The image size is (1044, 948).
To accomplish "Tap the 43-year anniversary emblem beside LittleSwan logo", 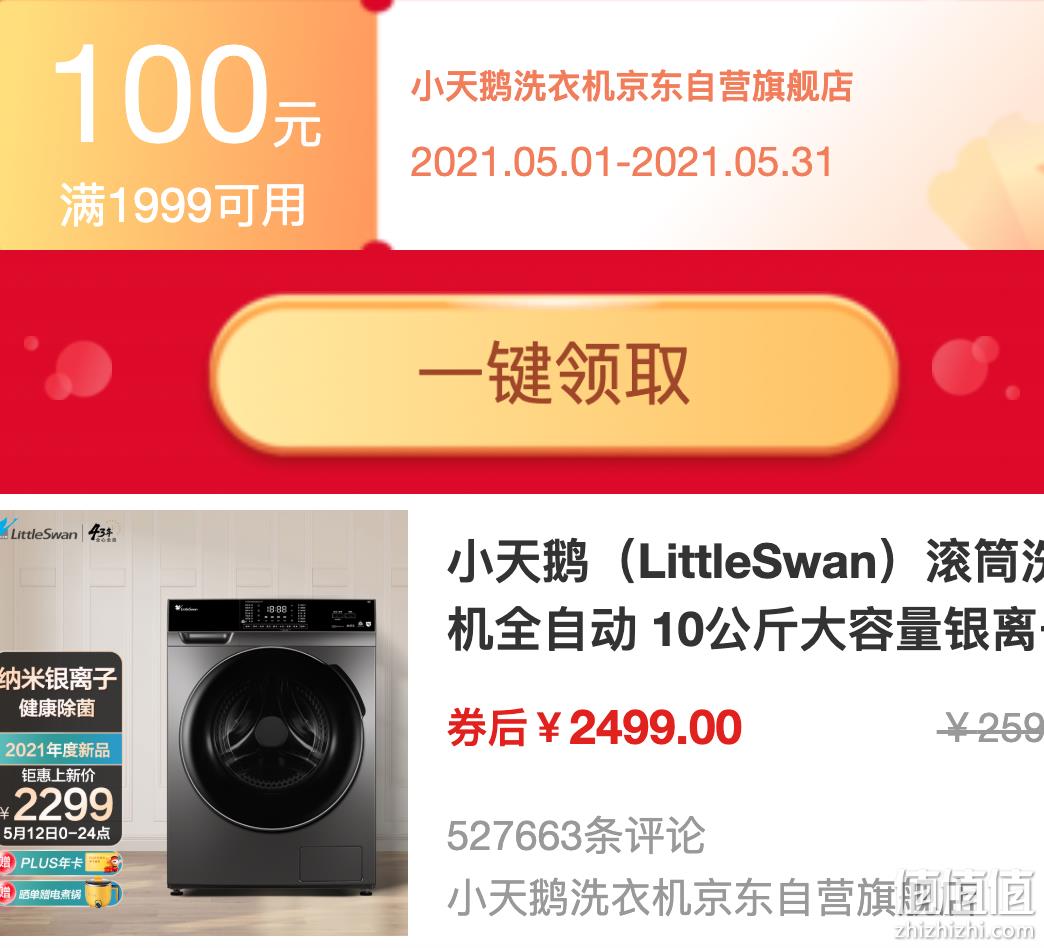I will [x=103, y=531].
